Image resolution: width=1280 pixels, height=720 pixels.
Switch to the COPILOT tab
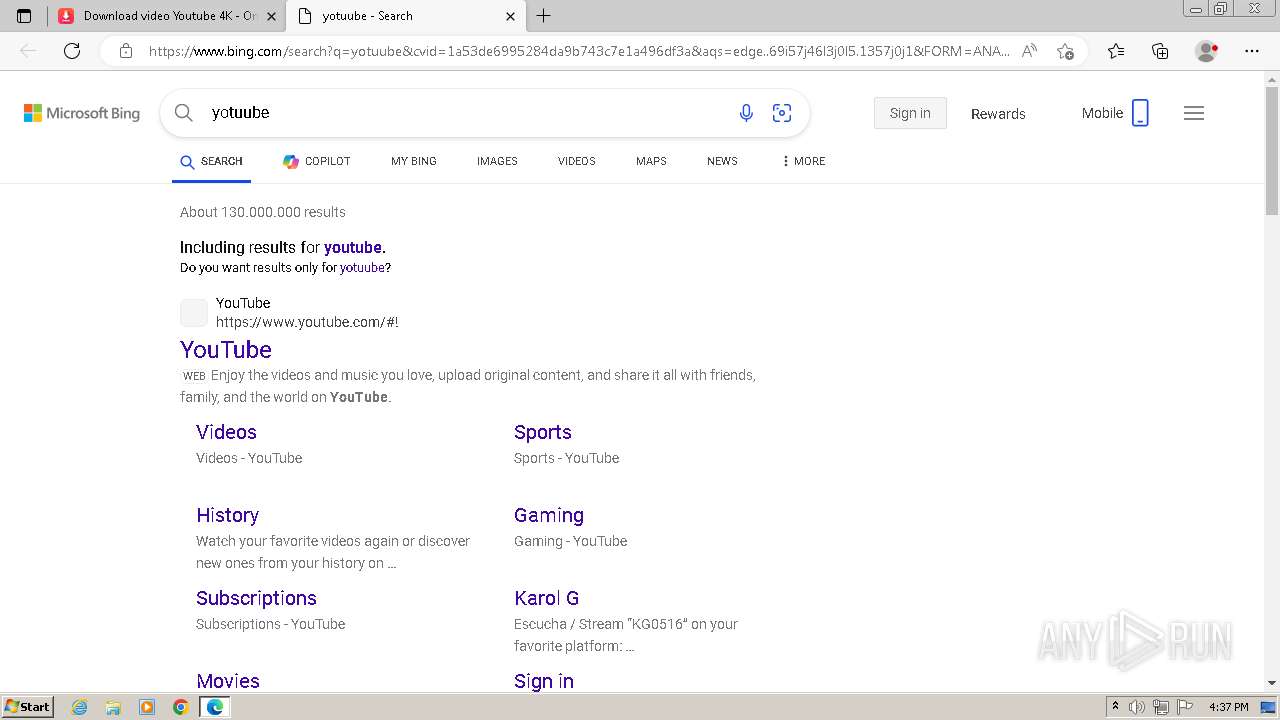pyautogui.click(x=316, y=161)
